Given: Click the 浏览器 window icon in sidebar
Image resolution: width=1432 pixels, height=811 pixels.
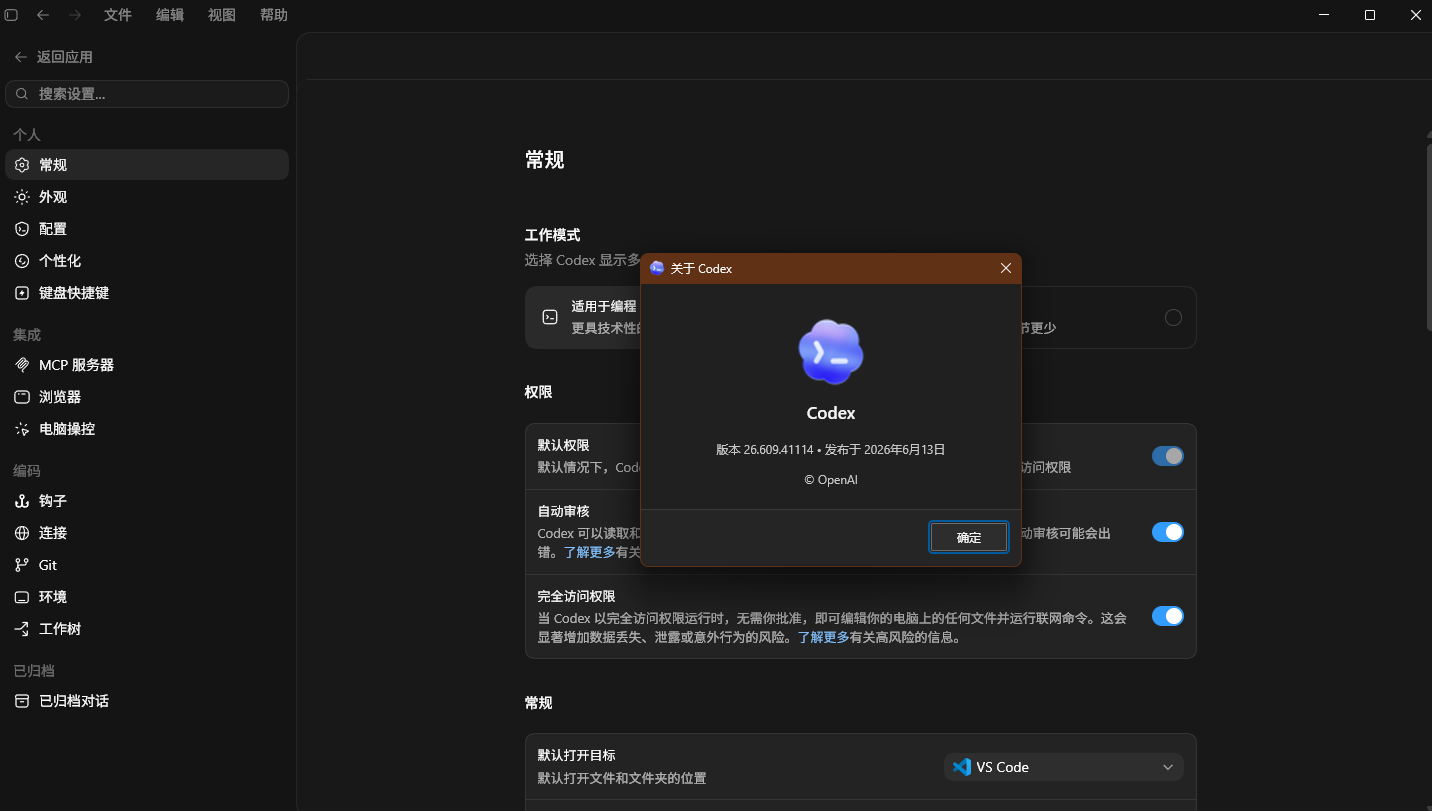Looking at the screenshot, I should [x=22, y=397].
